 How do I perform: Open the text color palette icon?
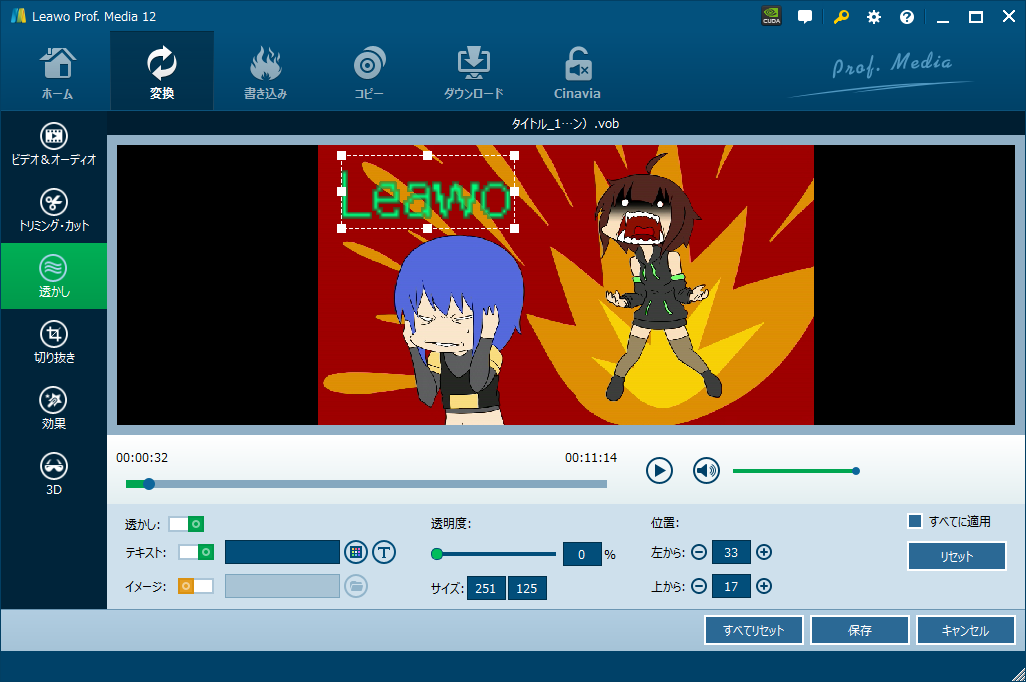[356, 552]
